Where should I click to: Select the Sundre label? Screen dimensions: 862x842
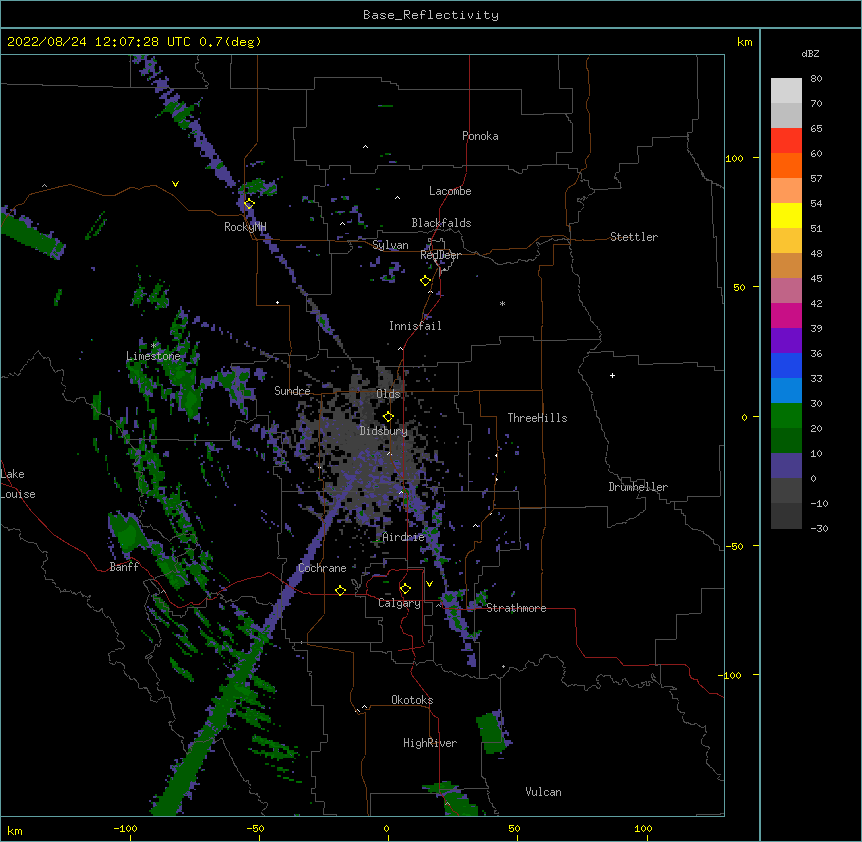pos(292,391)
